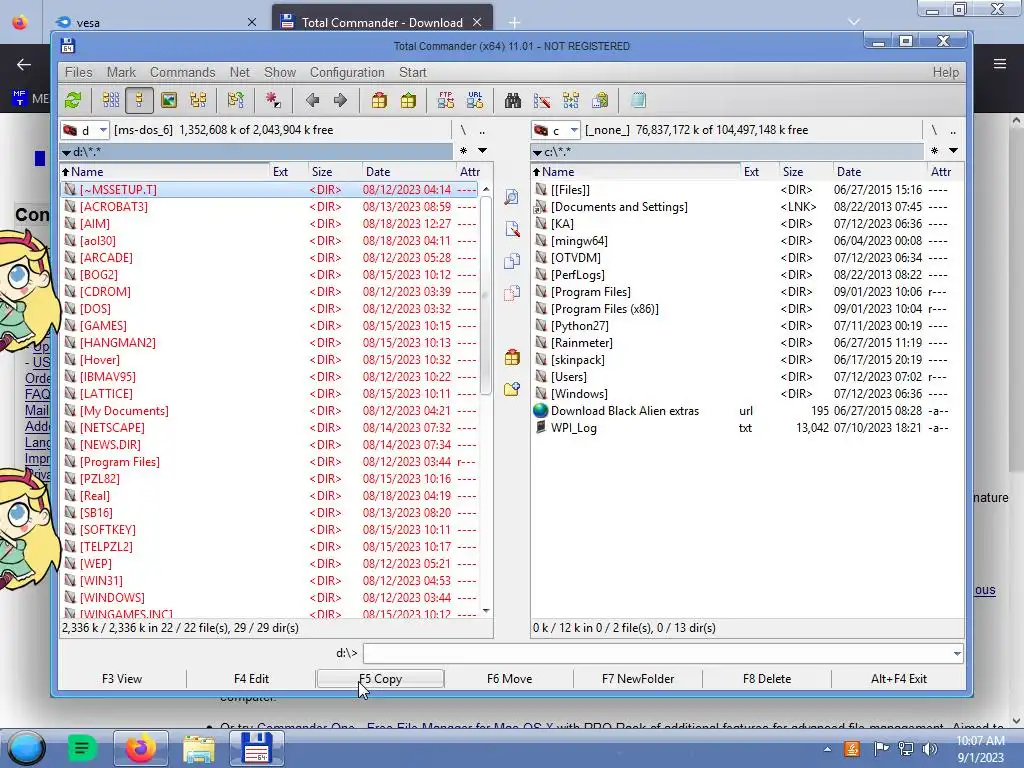Open the Files menu
Viewport: 1024px width, 768px height.
coord(78,72)
